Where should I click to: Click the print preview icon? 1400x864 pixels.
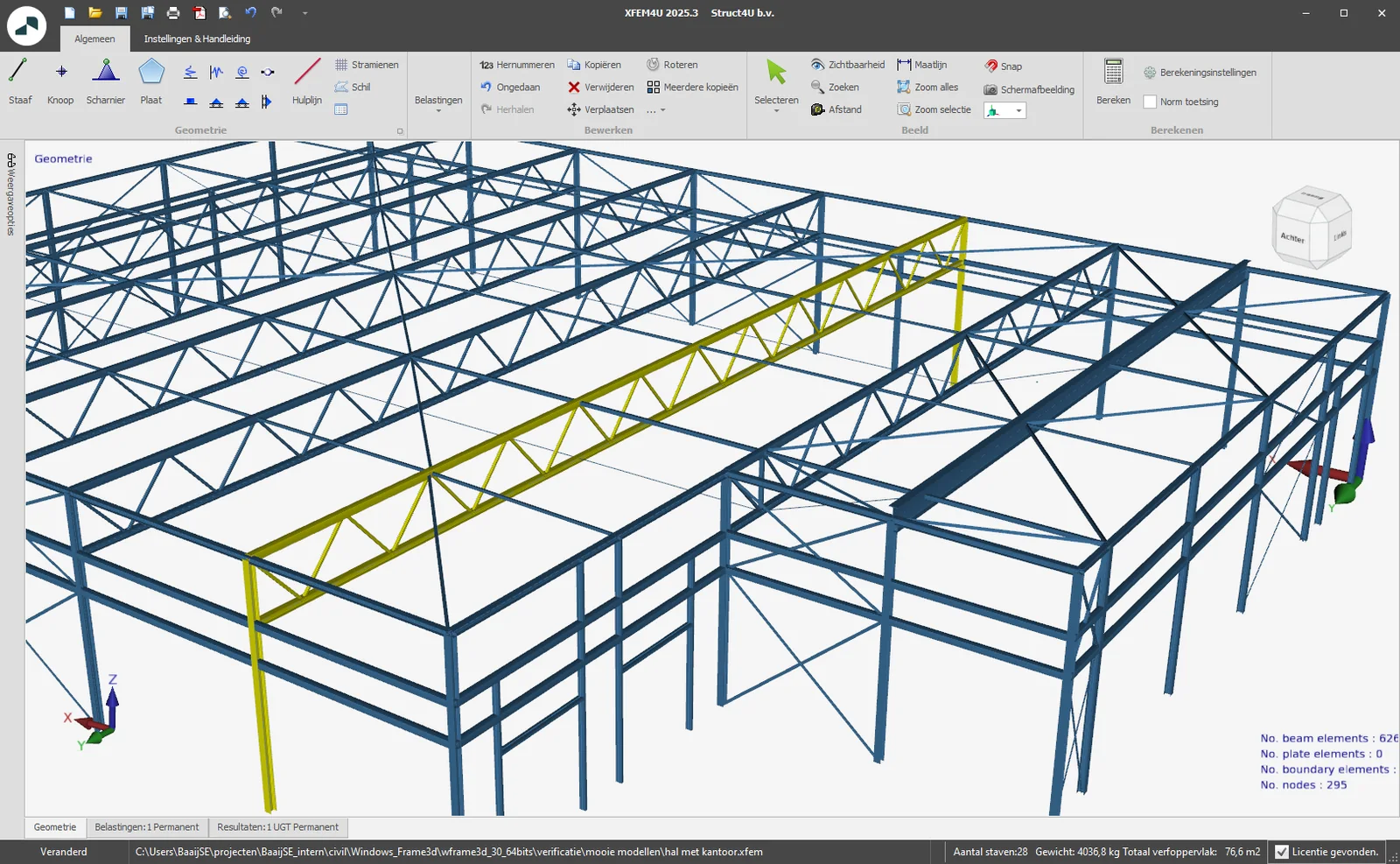[x=225, y=13]
